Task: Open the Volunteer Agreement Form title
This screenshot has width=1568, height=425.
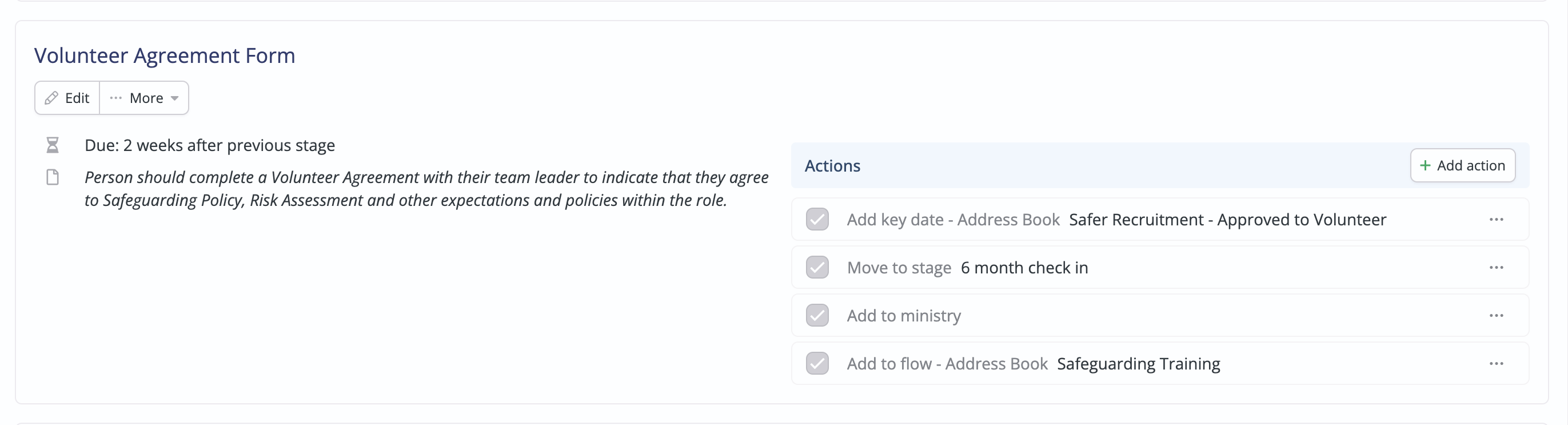Action: tap(165, 55)
